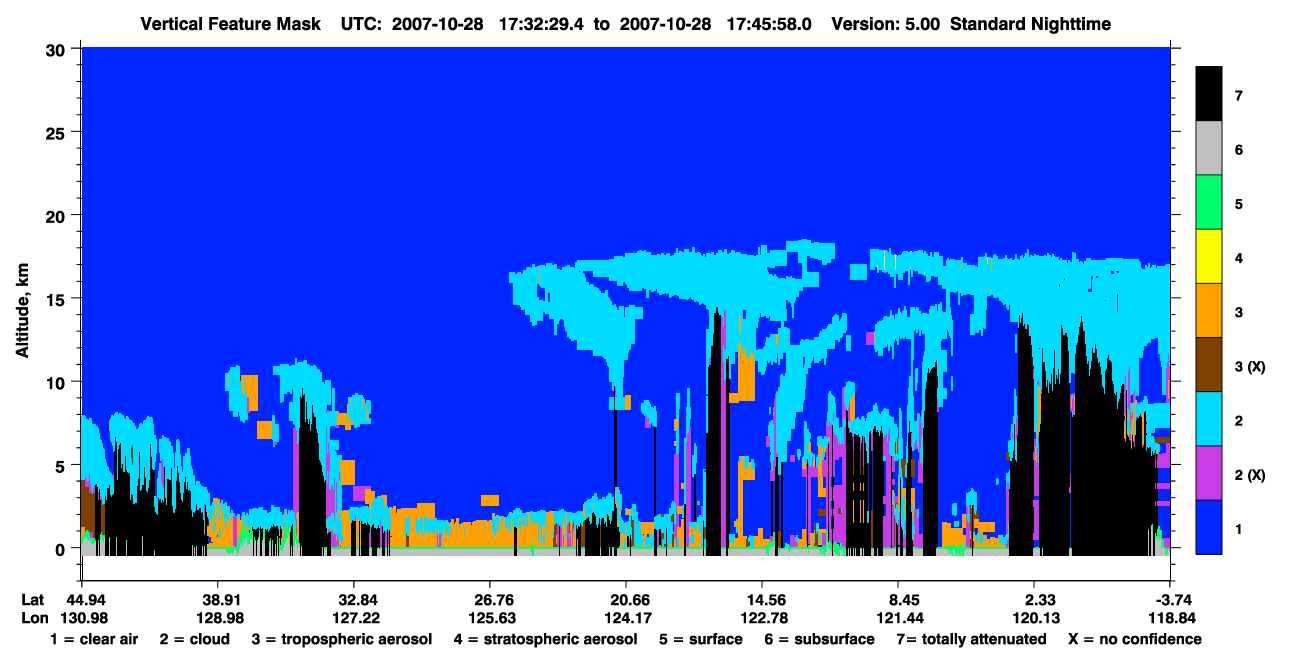Click the blue color swatch labeled 1

pyautogui.click(x=1209, y=527)
